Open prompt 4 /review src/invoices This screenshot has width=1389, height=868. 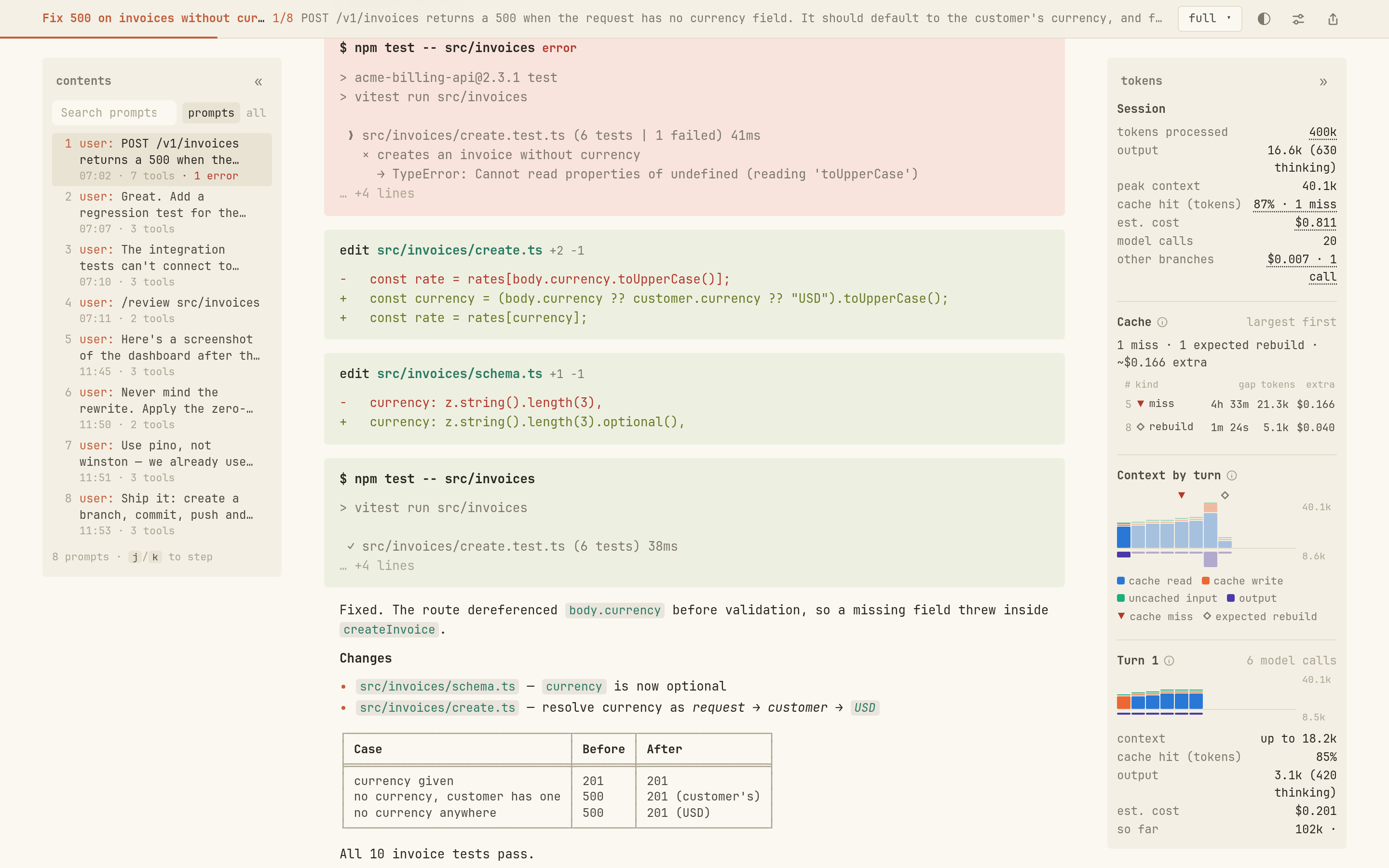[x=162, y=310]
